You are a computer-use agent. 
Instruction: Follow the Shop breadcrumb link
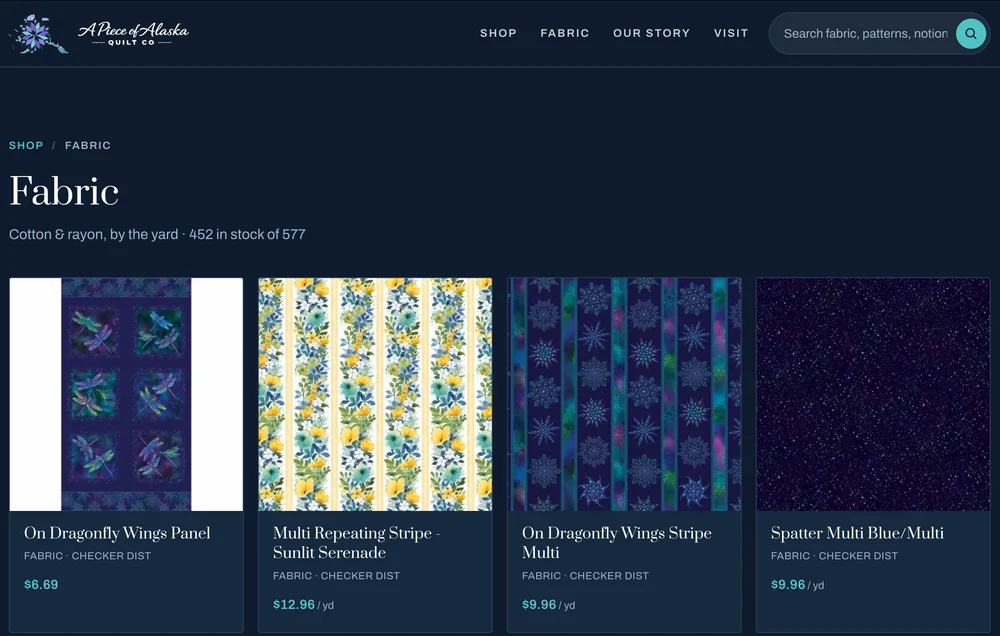(26, 145)
